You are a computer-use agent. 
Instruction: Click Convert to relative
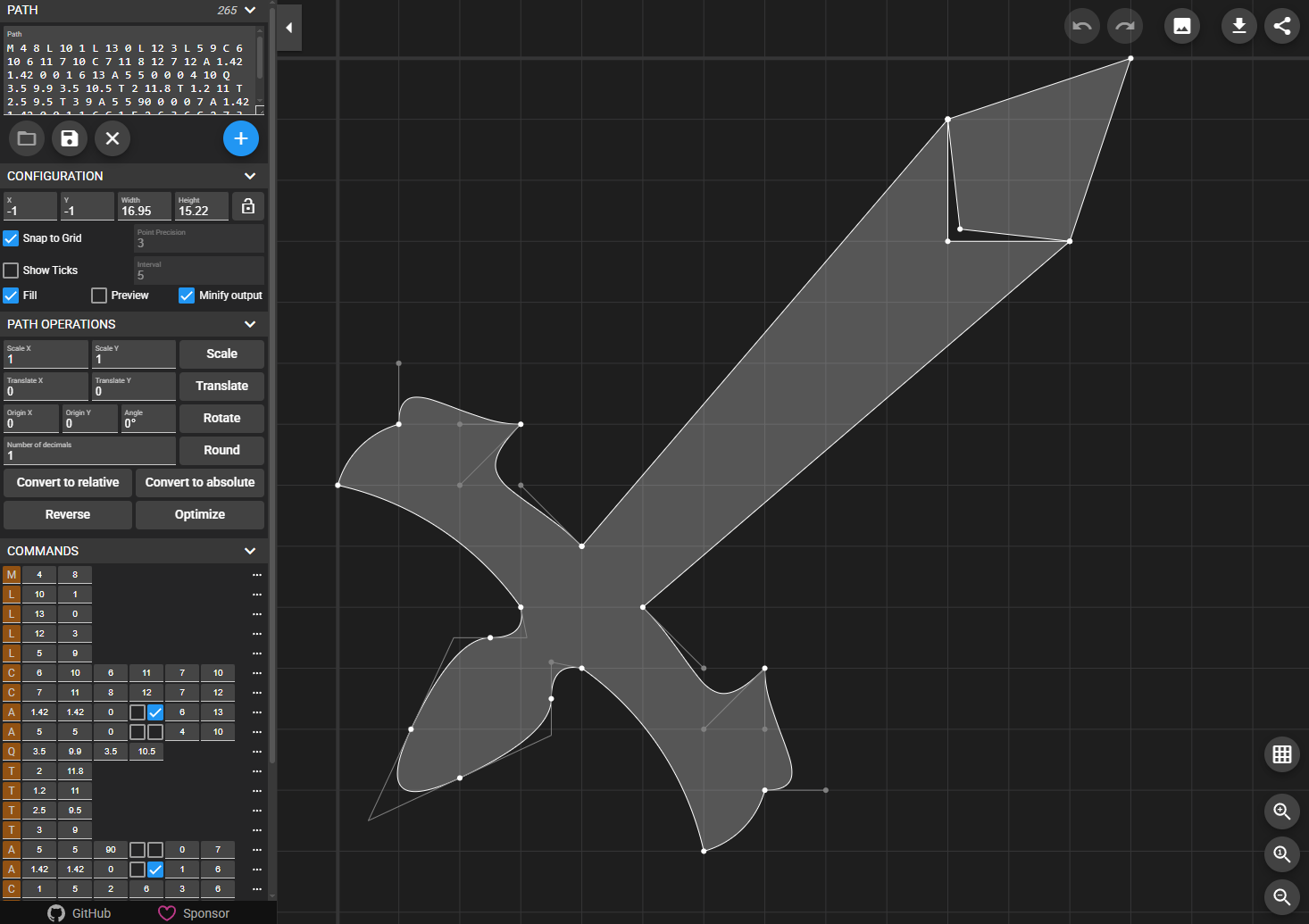[67, 482]
